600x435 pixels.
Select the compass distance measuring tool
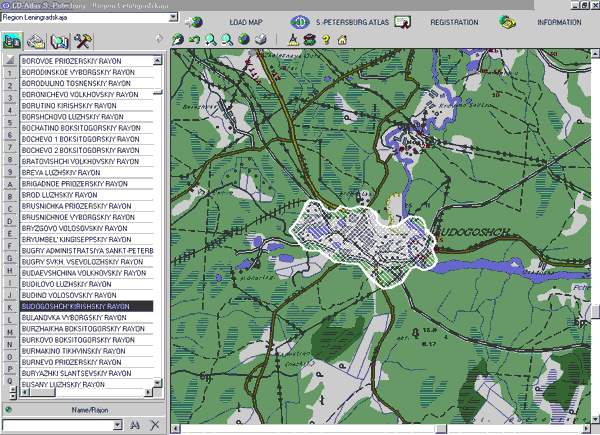tap(293, 39)
